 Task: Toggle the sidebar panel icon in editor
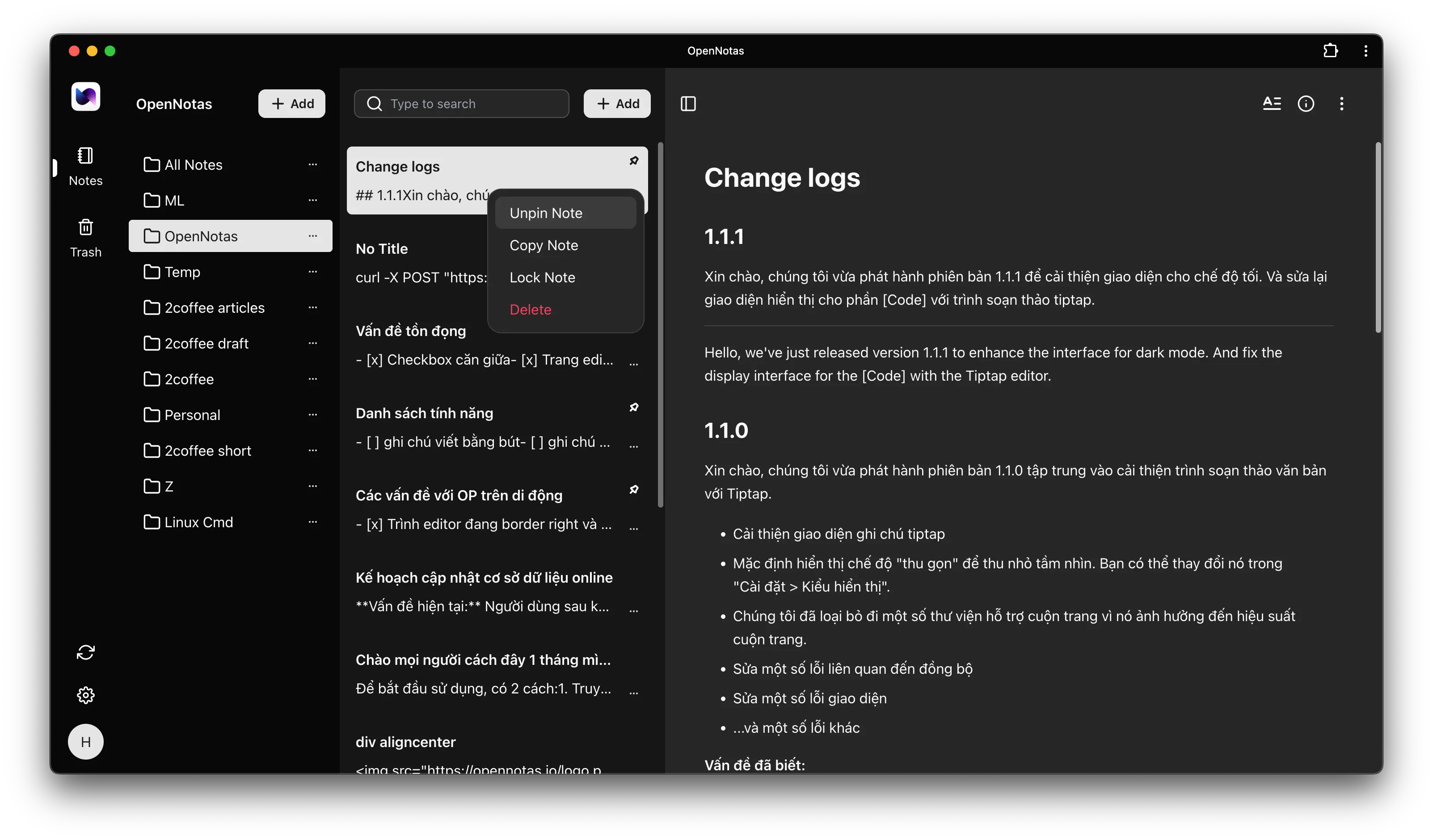pyautogui.click(x=688, y=104)
